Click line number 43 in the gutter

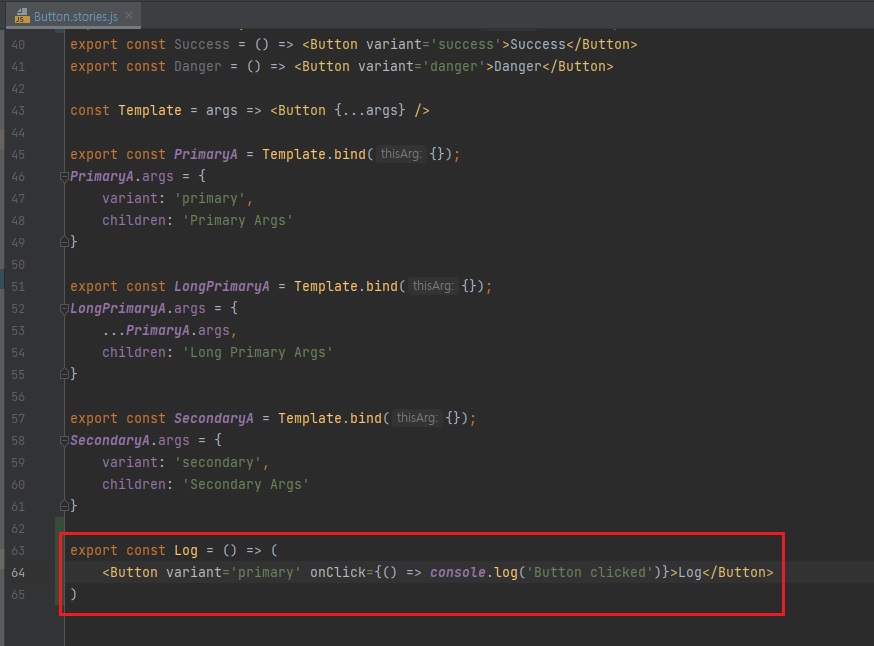(x=19, y=110)
